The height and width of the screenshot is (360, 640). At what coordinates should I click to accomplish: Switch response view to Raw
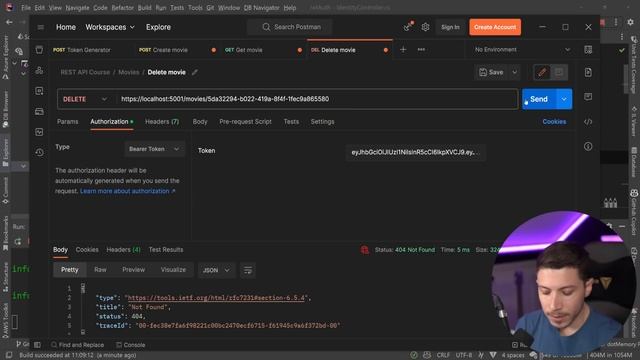tap(100, 270)
